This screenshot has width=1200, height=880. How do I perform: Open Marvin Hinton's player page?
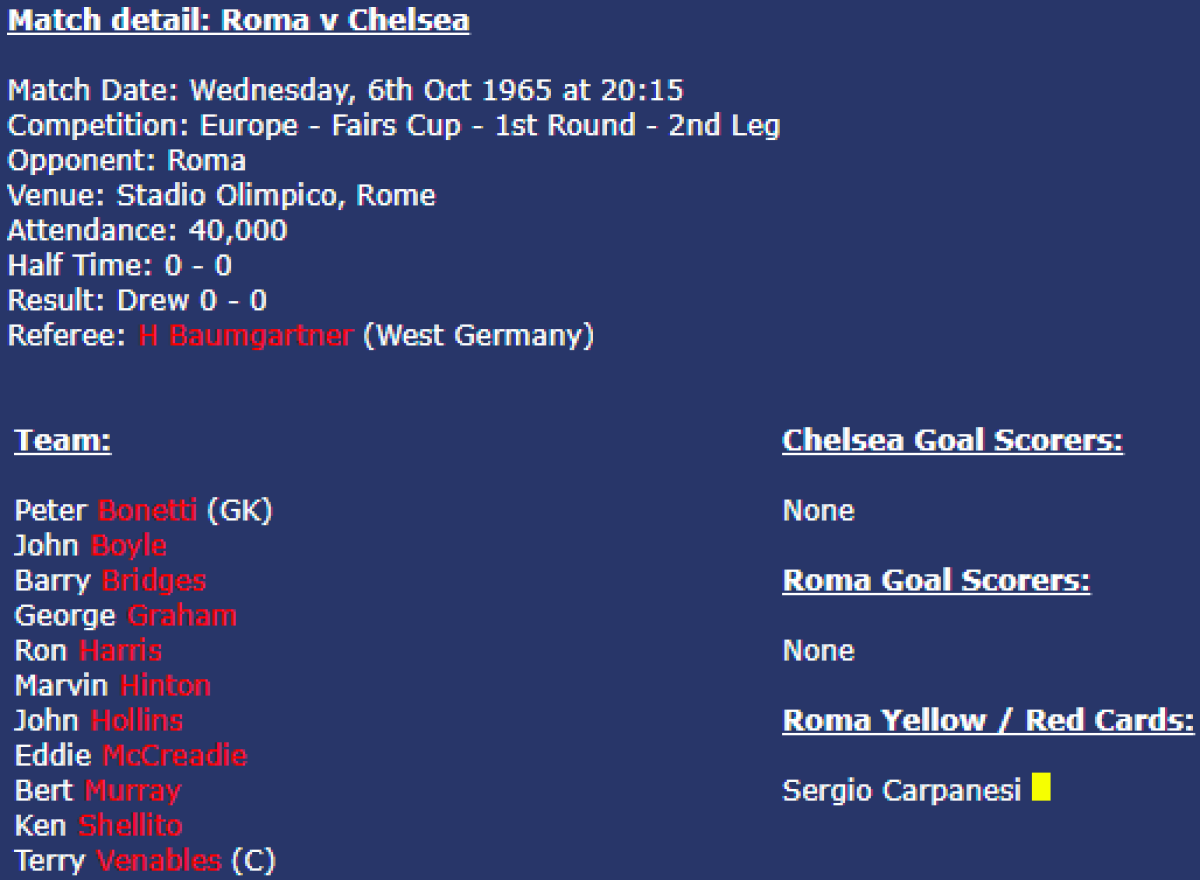point(165,686)
